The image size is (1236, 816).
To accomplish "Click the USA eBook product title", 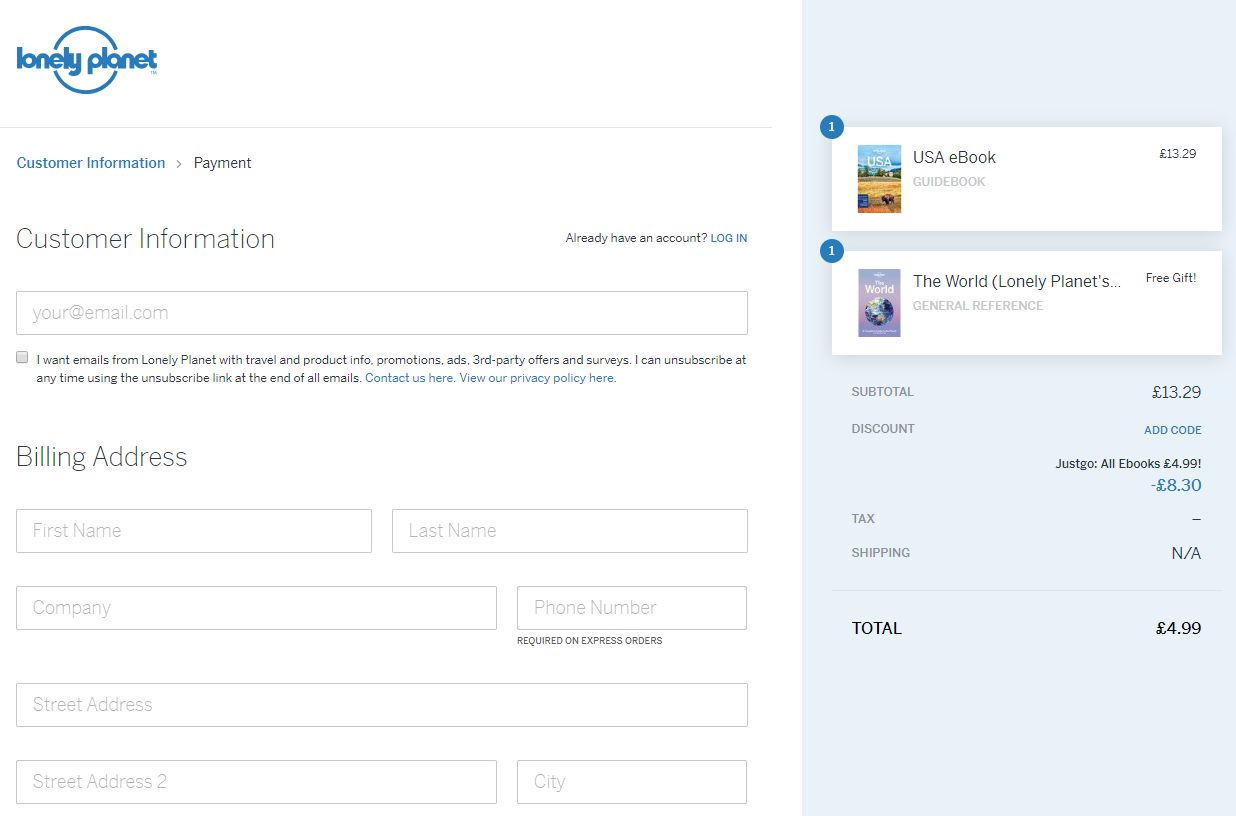I will point(954,157).
